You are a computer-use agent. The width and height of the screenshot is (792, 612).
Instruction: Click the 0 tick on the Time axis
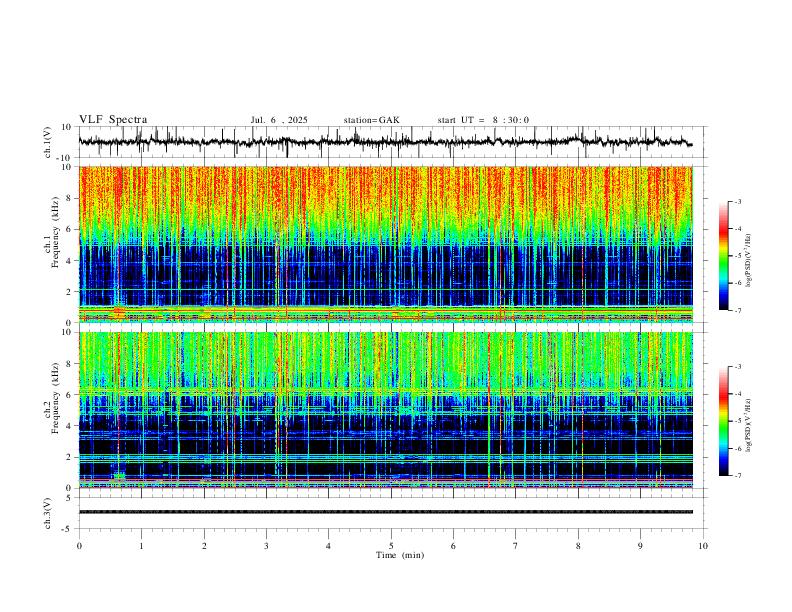(79, 546)
